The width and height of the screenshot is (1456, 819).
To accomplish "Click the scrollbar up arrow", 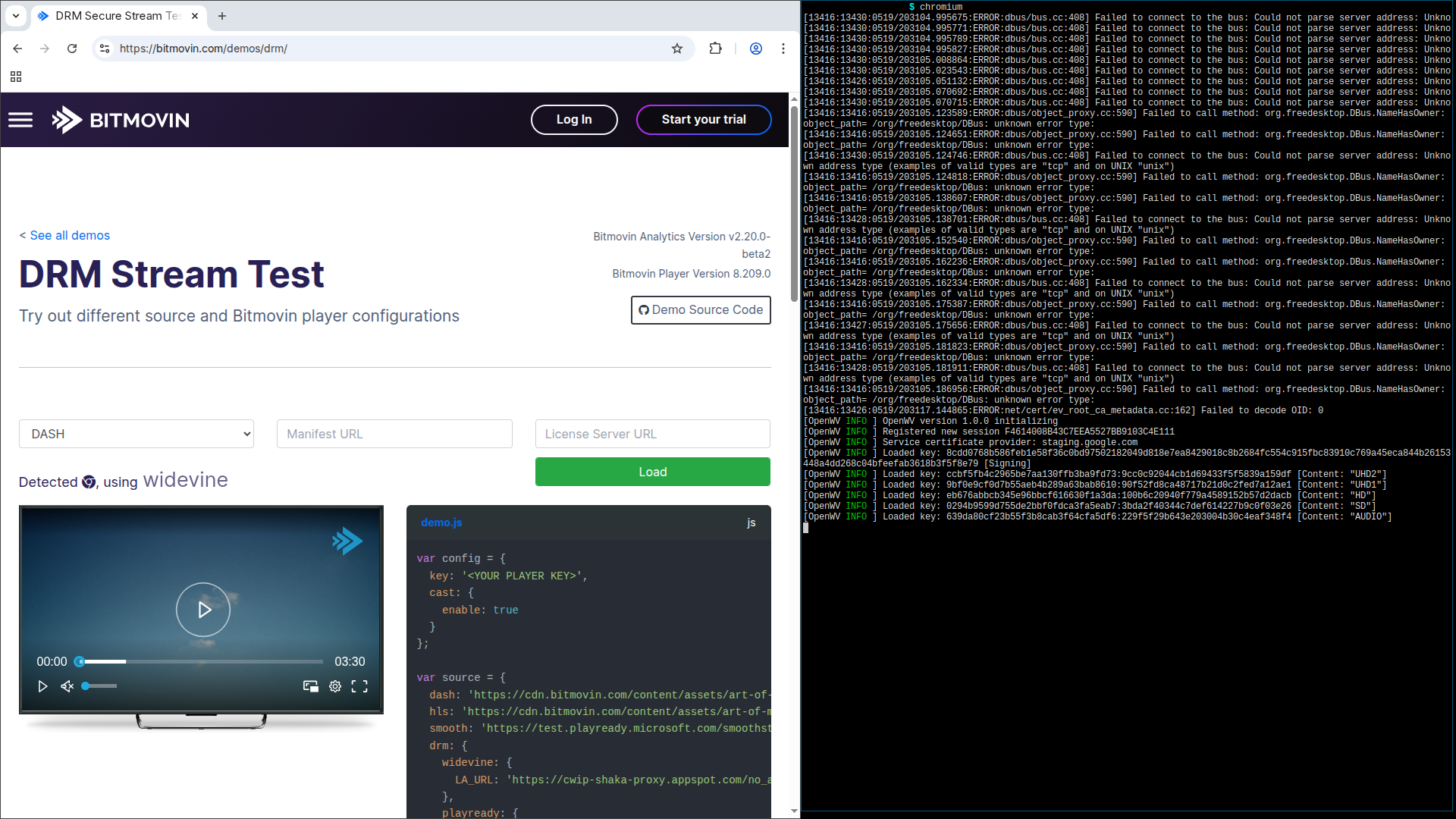I will click(x=794, y=99).
